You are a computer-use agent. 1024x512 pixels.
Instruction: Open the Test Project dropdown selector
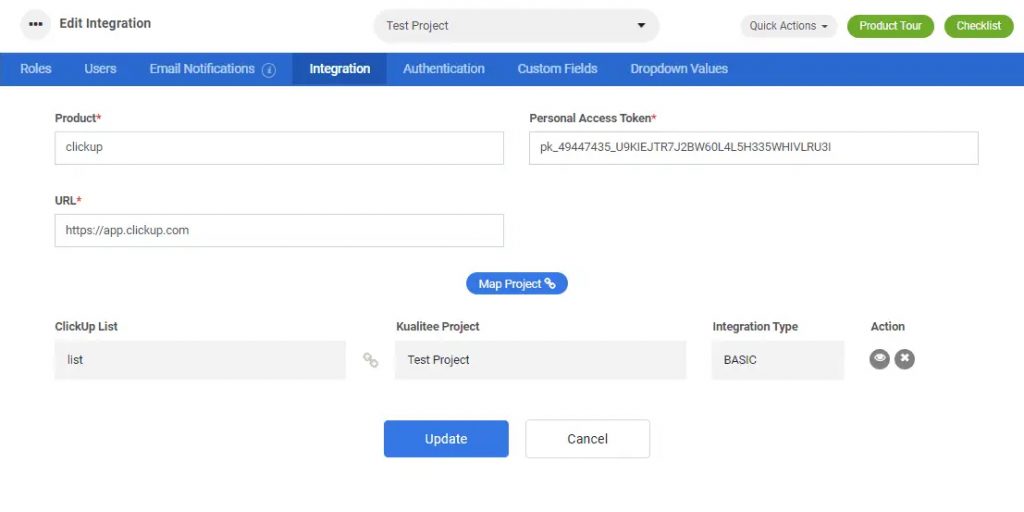click(516, 26)
